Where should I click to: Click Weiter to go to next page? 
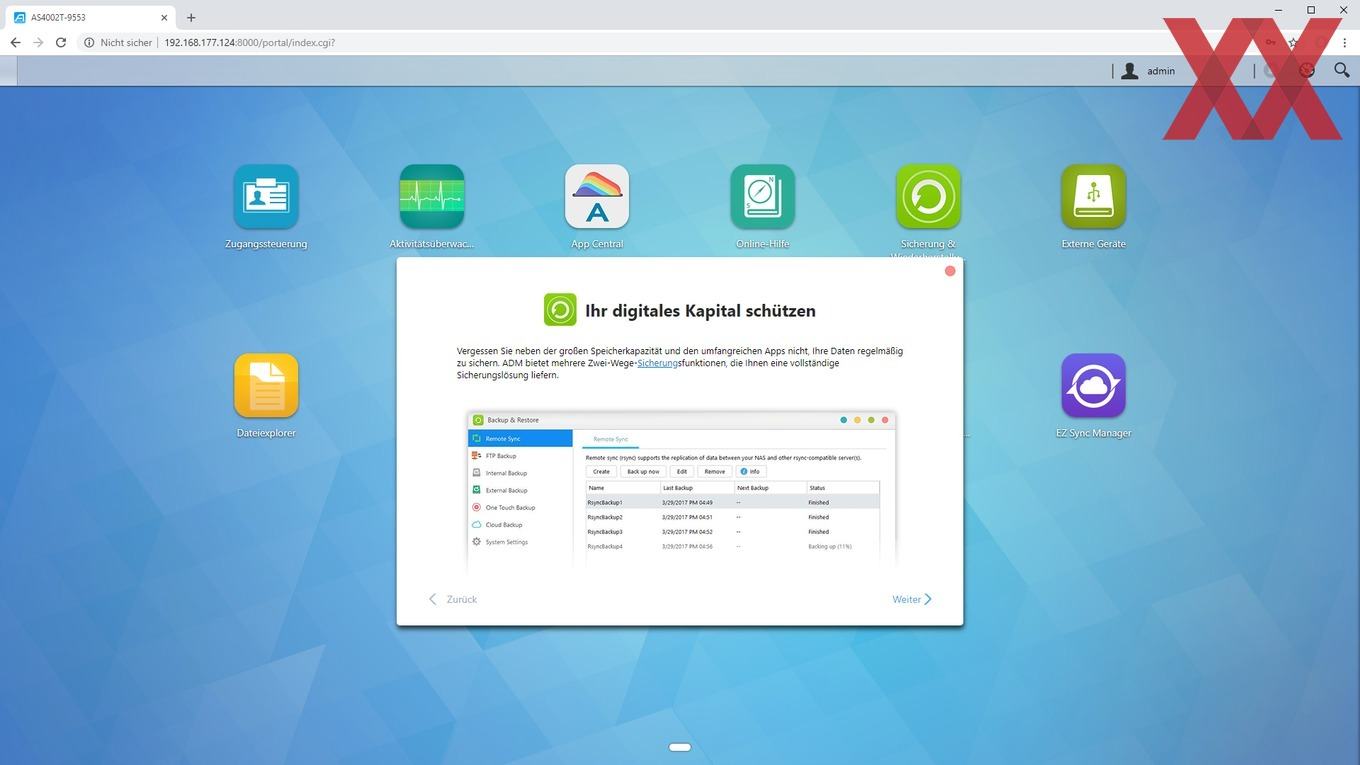(x=912, y=599)
